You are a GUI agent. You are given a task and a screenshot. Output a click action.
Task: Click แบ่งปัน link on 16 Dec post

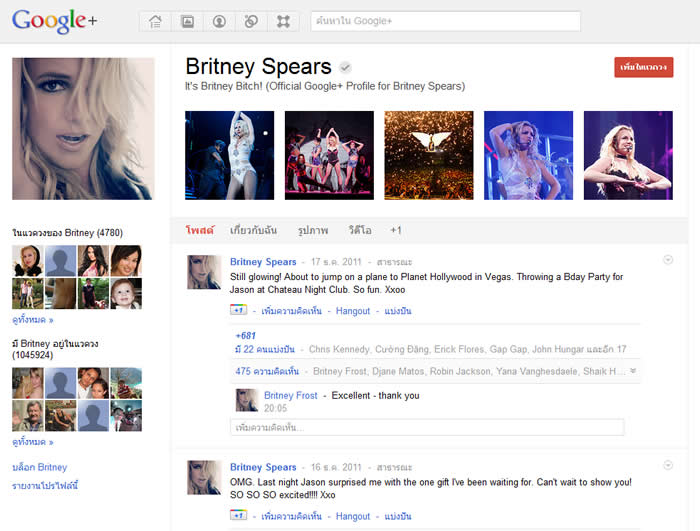tap(397, 516)
